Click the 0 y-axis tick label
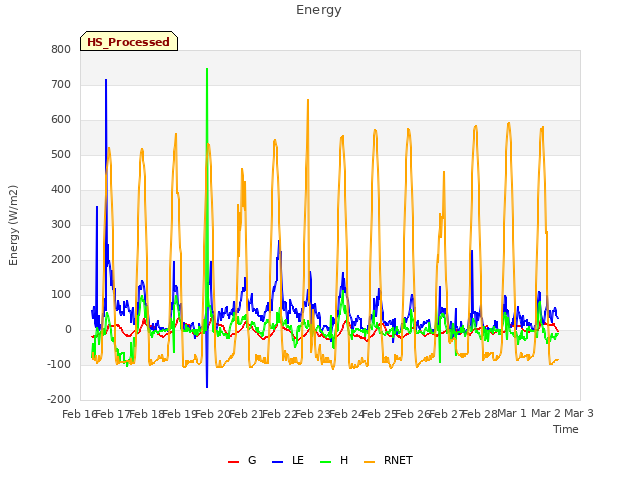640x480 pixels. coord(68,330)
